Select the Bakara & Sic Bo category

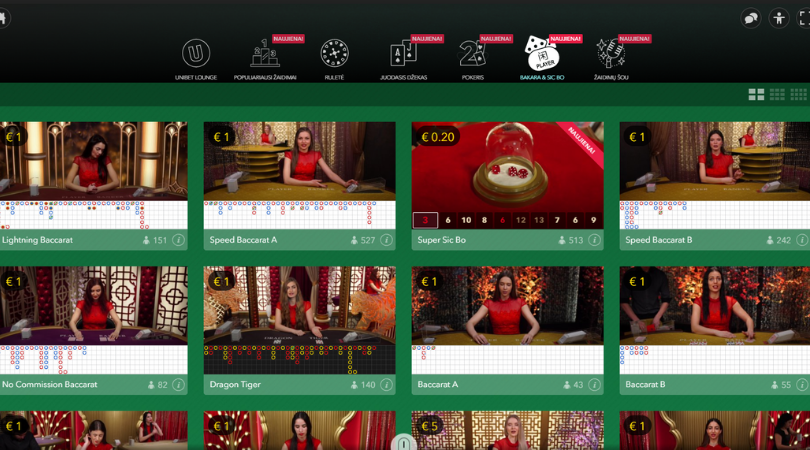tap(542, 59)
